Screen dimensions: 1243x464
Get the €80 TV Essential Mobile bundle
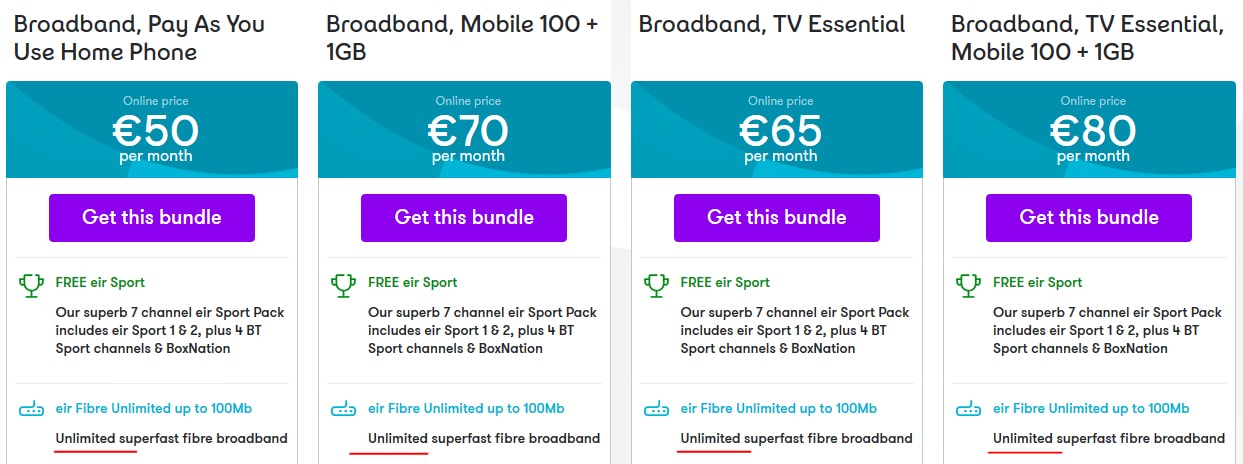click(x=1089, y=218)
